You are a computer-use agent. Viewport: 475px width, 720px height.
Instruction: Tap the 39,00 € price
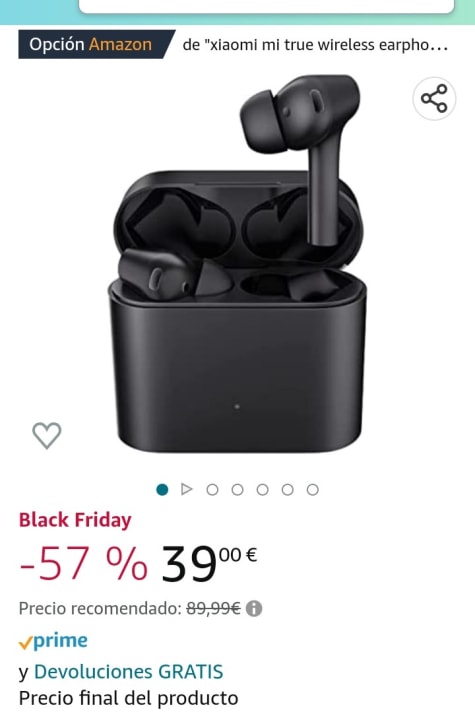(209, 563)
